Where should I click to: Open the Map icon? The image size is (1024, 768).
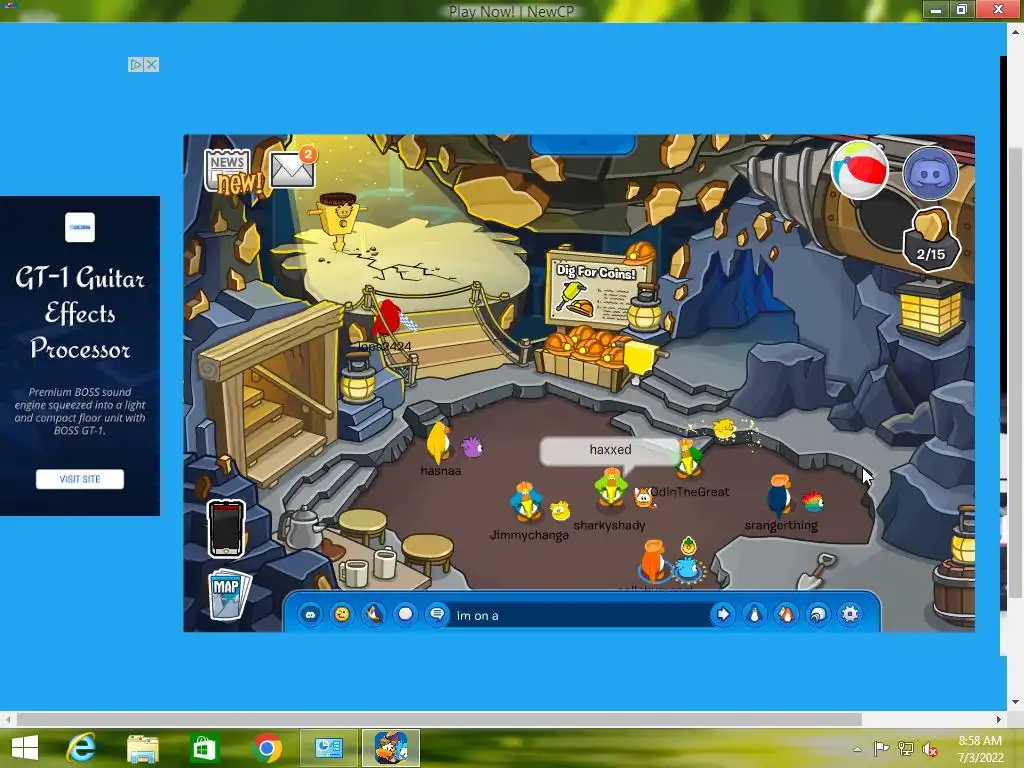227,594
